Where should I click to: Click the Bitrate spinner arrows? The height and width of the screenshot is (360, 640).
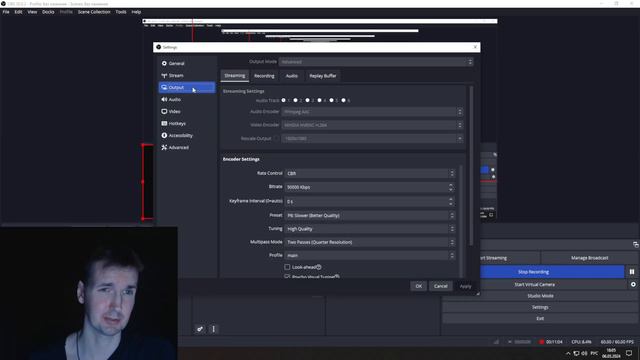(x=451, y=187)
